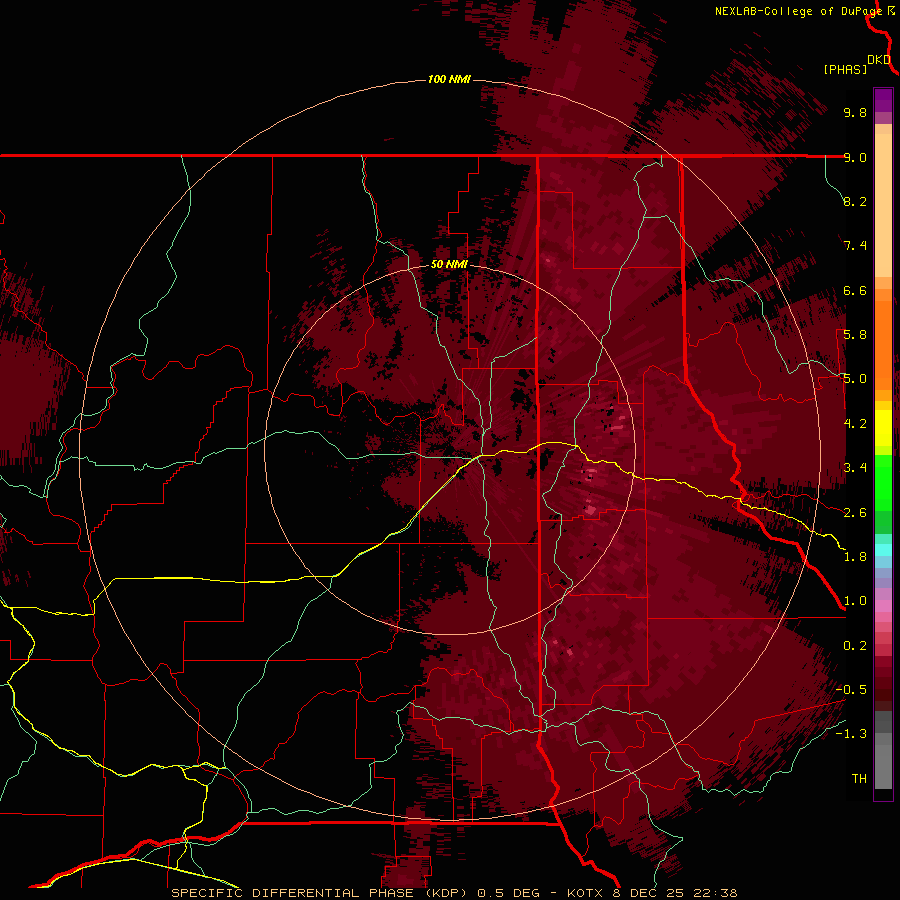Click the 5.0 value on color scale
Image resolution: width=900 pixels, height=900 pixels.
point(855,379)
